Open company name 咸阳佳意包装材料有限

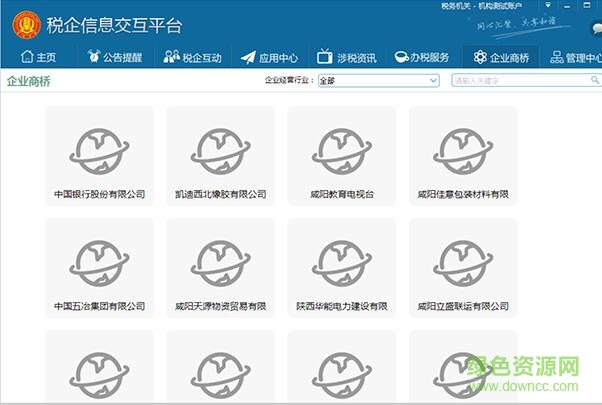point(463,194)
